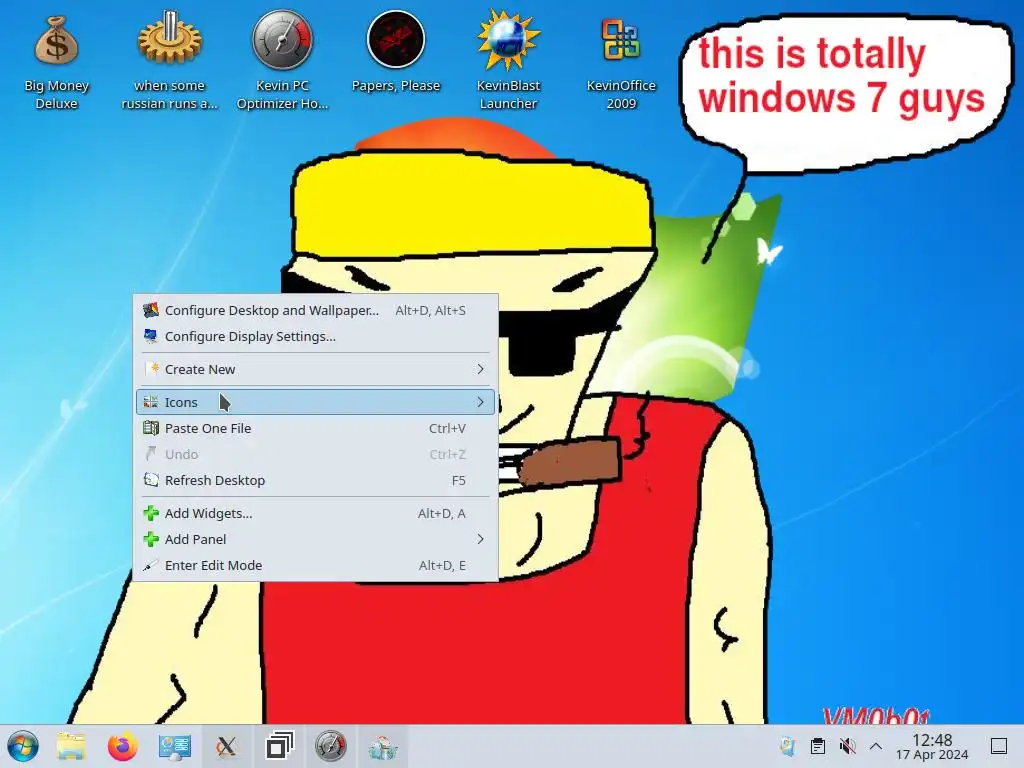Choose Configure Desktop and Wallpaper...
Screen dimensions: 1024x768
click(315, 310)
